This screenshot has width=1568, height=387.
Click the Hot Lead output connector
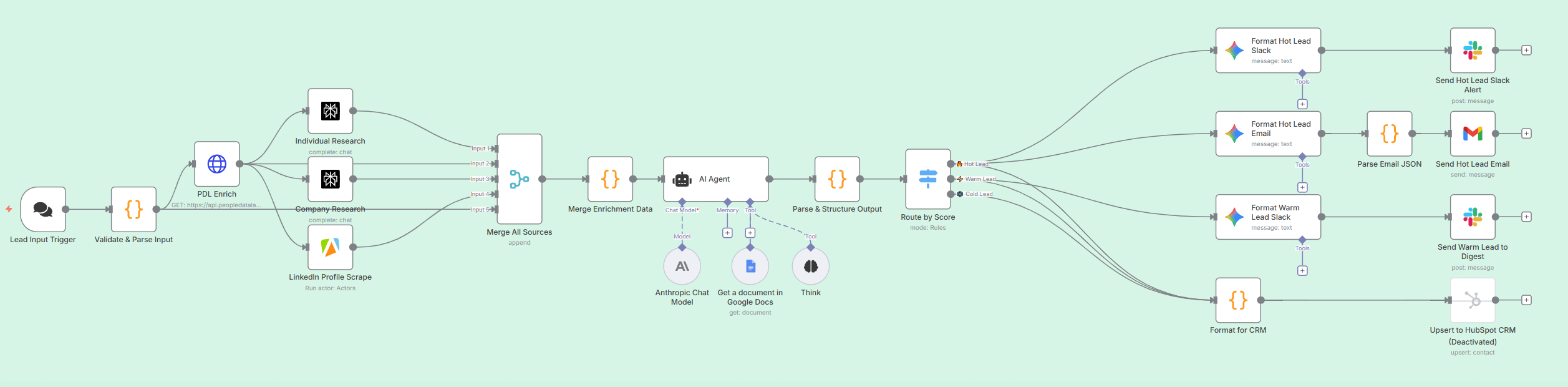point(951,164)
